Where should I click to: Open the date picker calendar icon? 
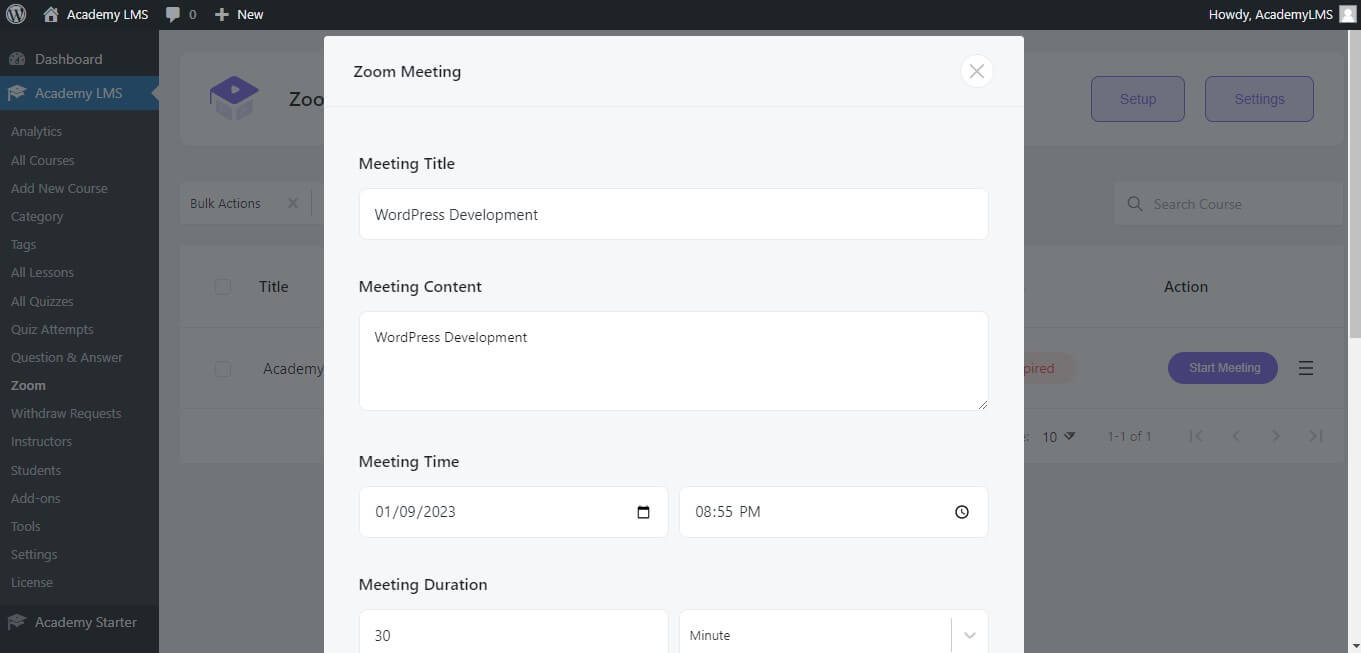[643, 511]
